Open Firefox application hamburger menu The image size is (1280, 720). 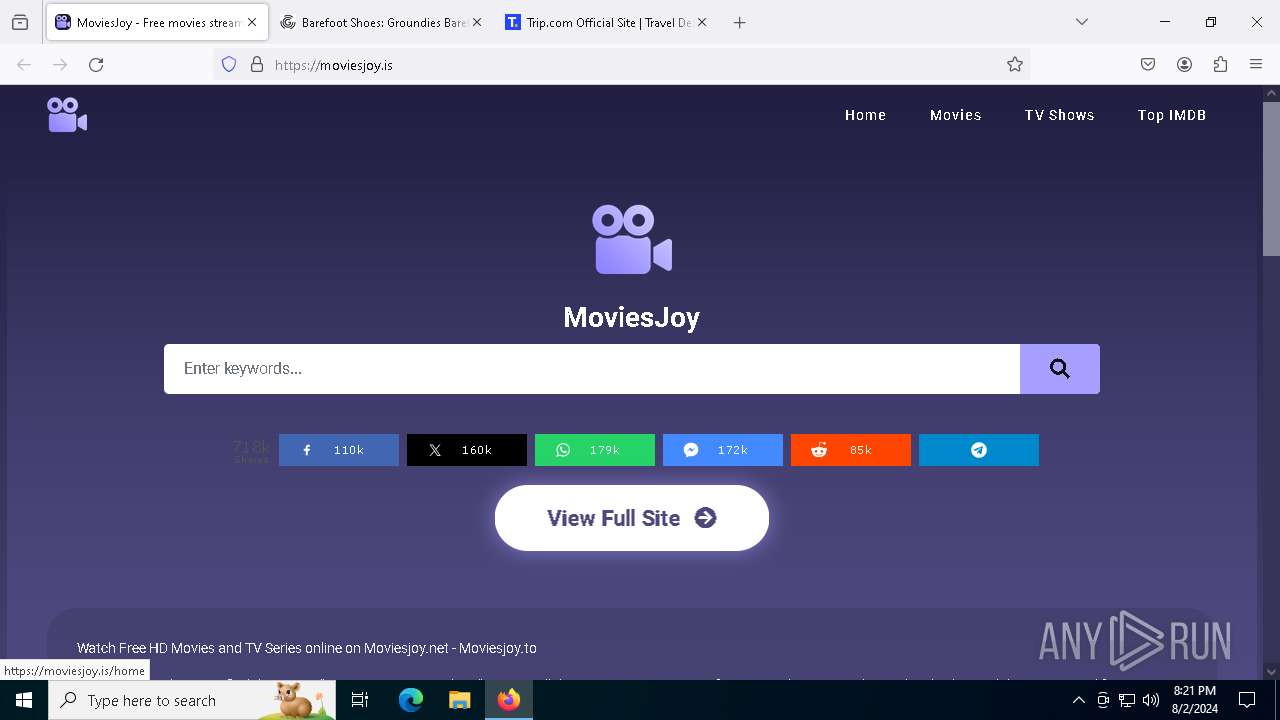pyautogui.click(x=1256, y=65)
